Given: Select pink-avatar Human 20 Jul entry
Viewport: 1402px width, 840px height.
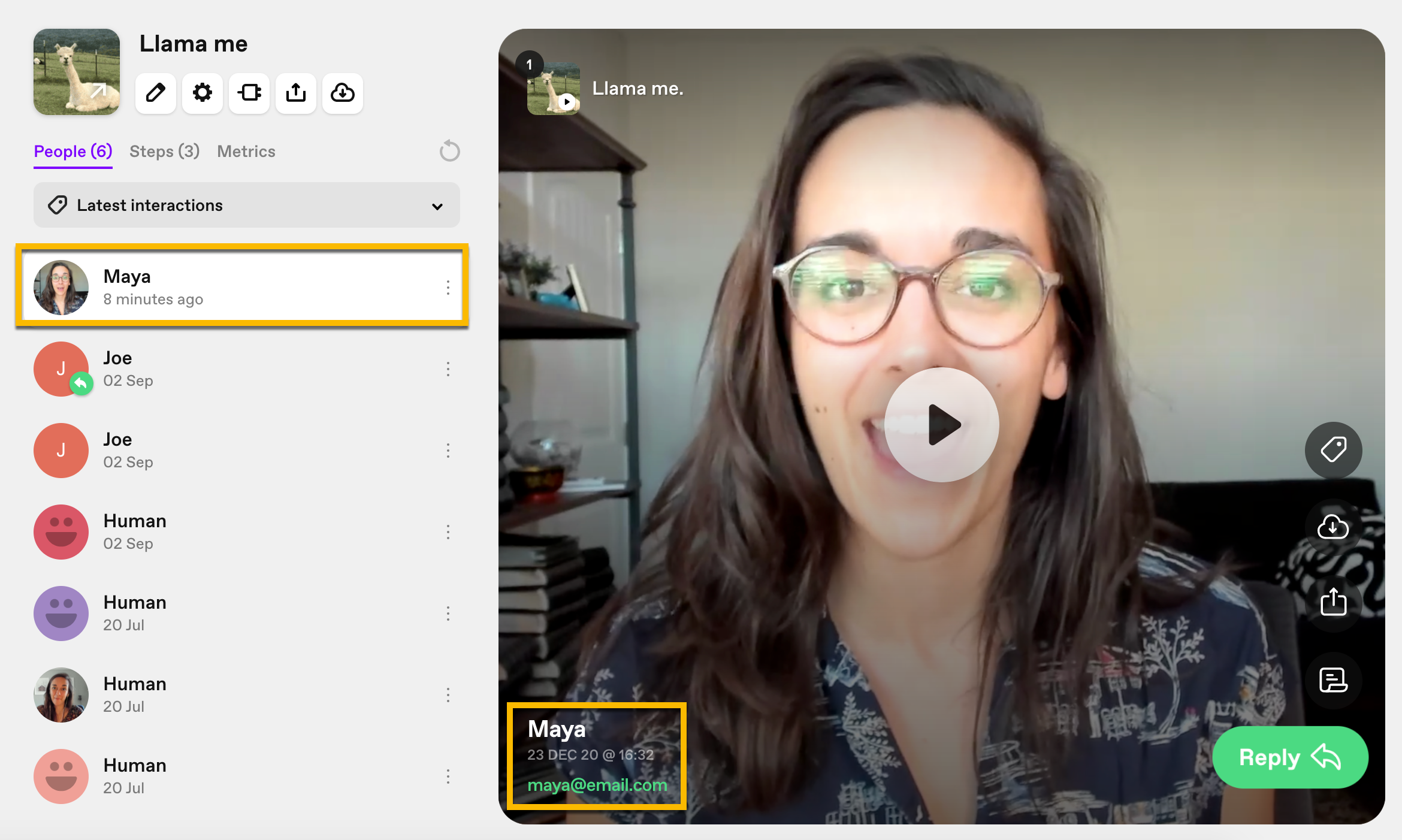Looking at the screenshot, I should 242,776.
